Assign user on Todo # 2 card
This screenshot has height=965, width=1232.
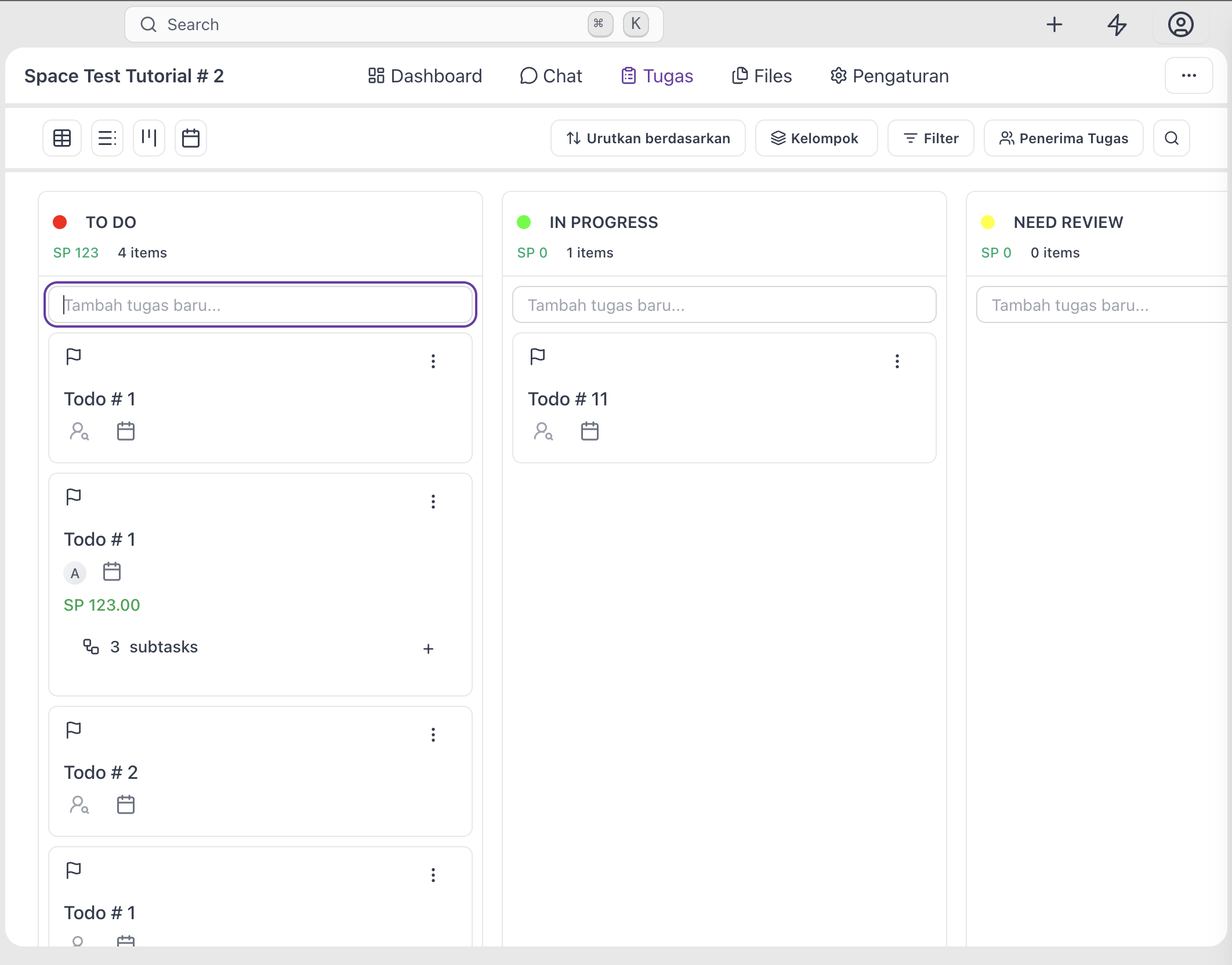[79, 805]
